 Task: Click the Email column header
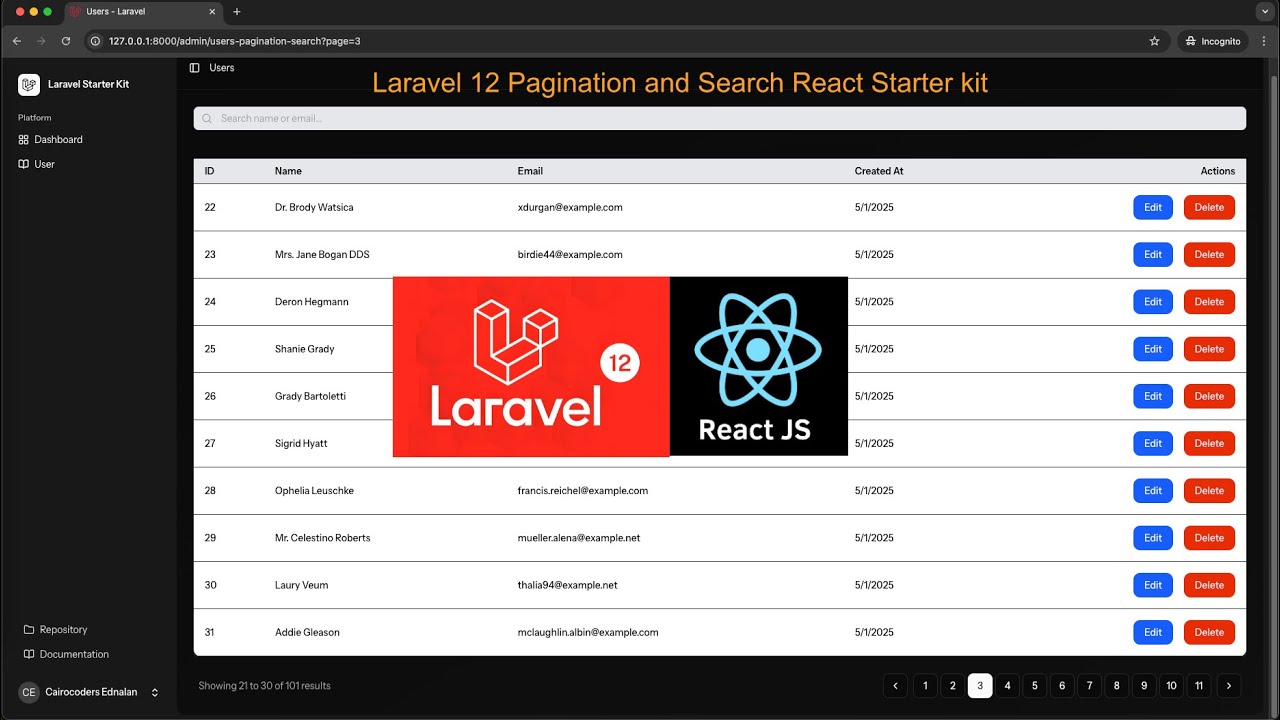click(530, 171)
